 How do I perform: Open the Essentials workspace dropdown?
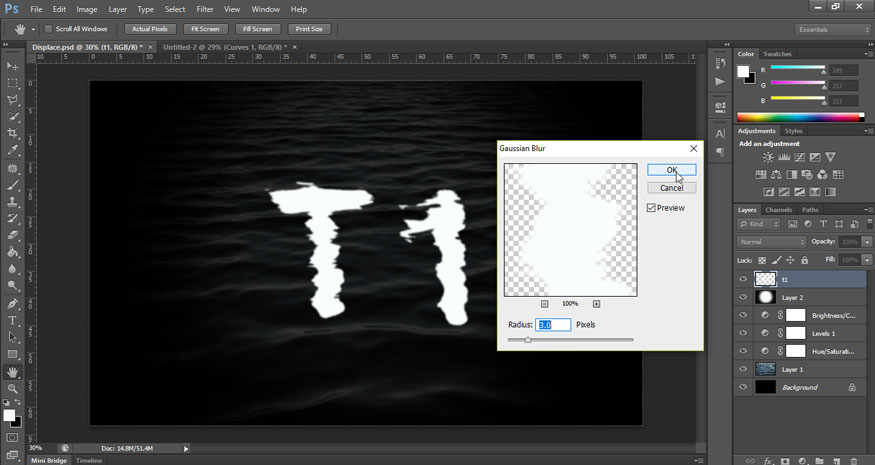pyautogui.click(x=832, y=29)
